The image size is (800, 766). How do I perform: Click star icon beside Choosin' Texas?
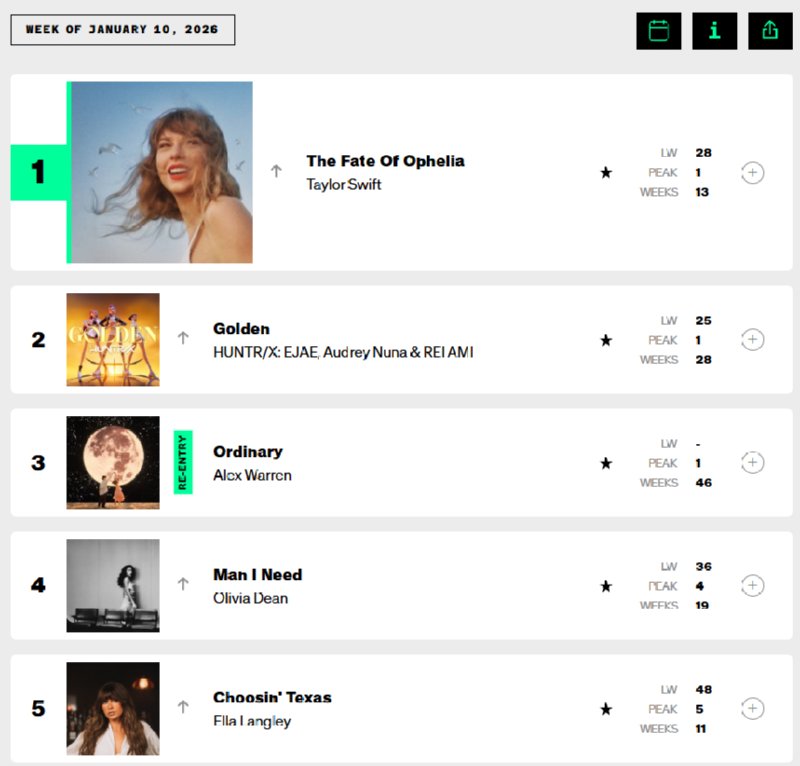click(x=606, y=709)
